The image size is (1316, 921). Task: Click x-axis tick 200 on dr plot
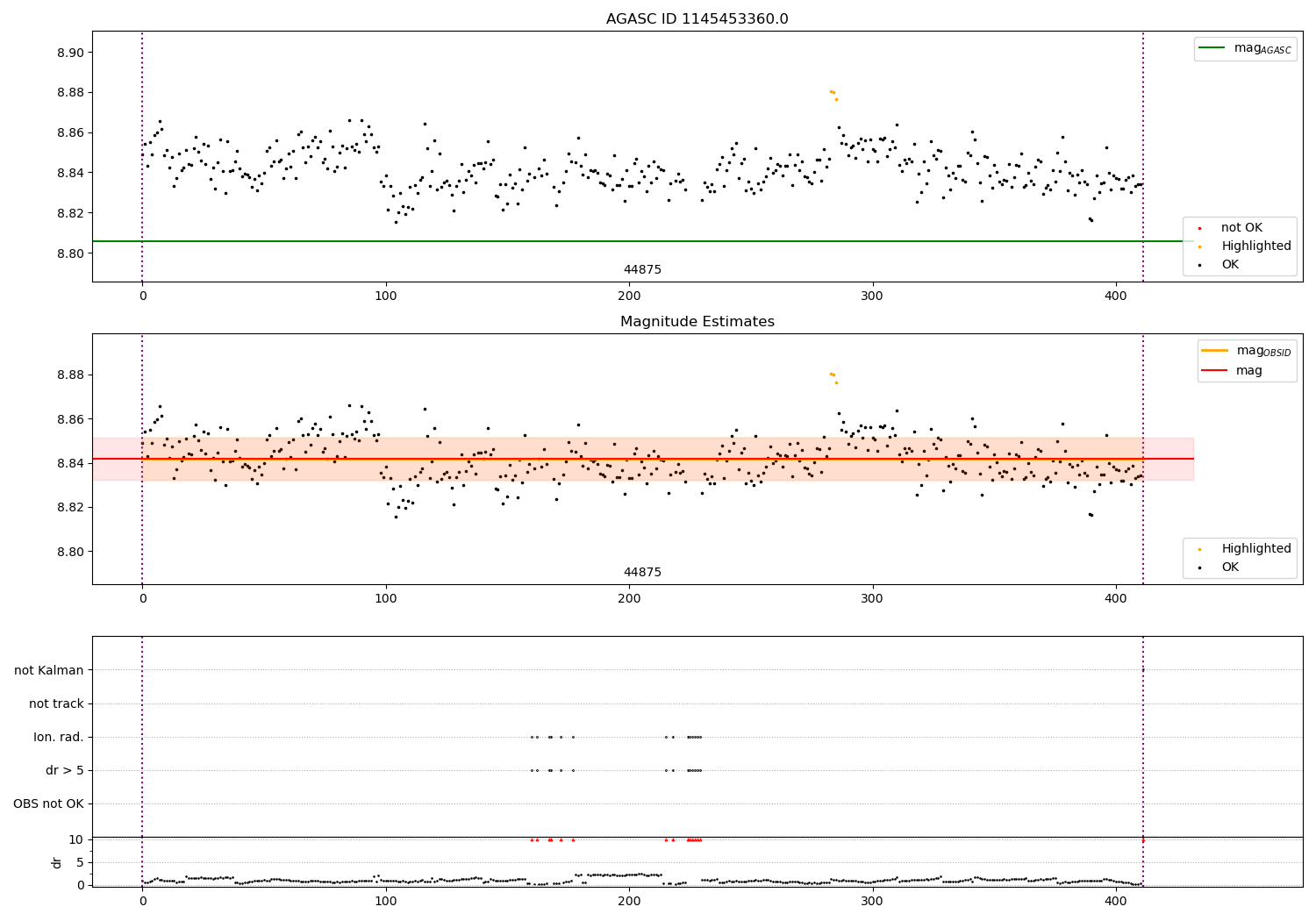click(x=629, y=901)
